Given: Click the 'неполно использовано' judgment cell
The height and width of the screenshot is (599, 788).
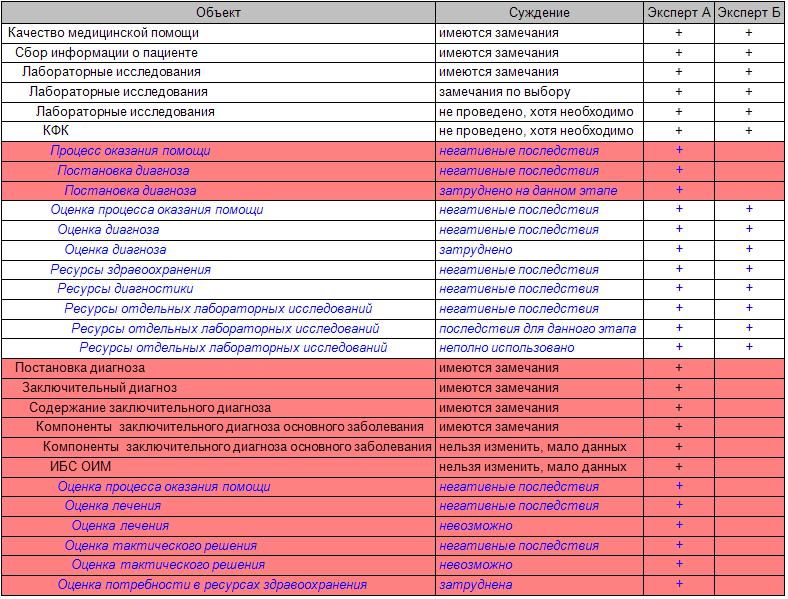Looking at the screenshot, I should (x=506, y=348).
